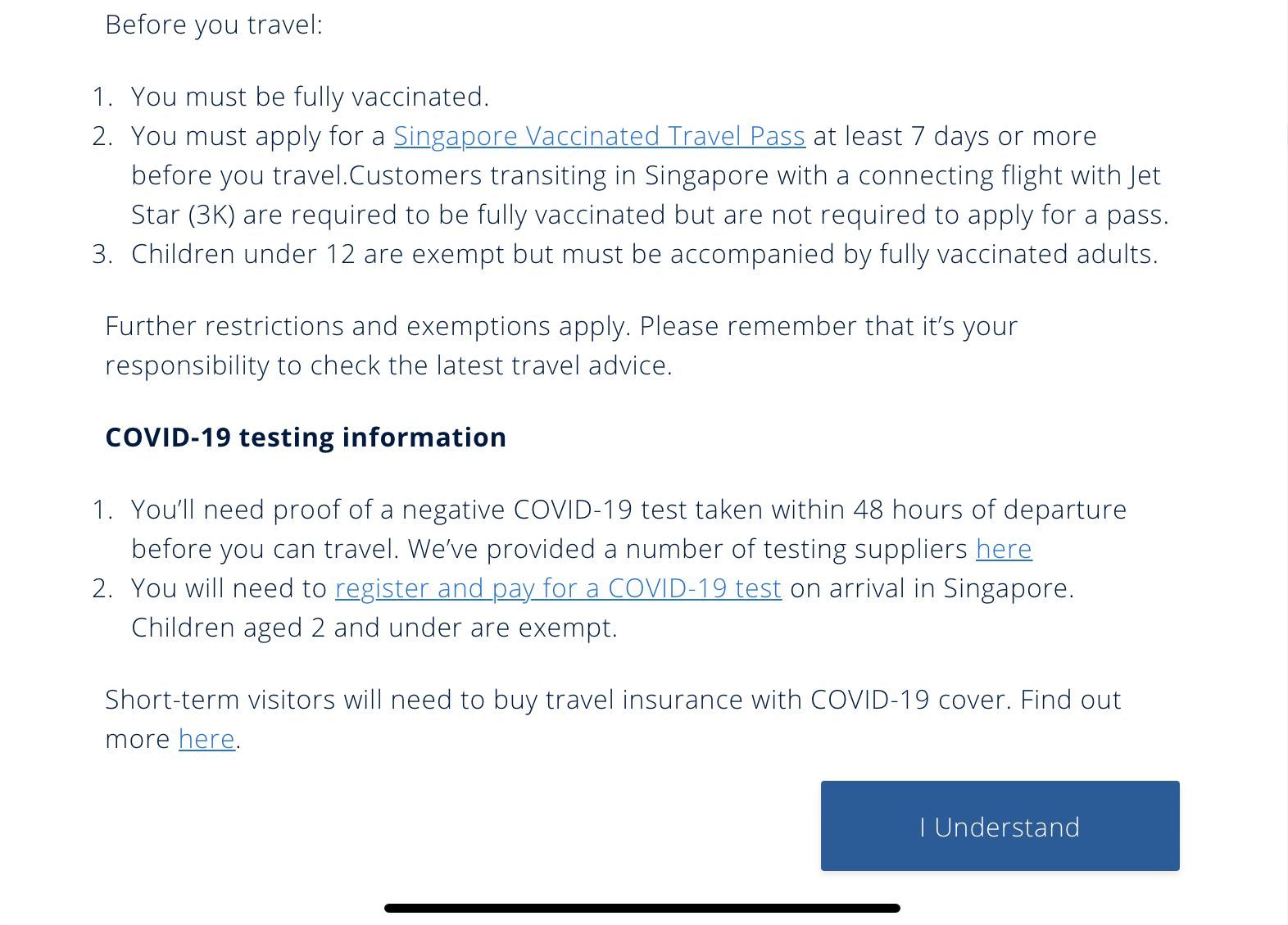
Task: Select the "Short-term visitors" insurance sentence
Action: click(x=613, y=719)
